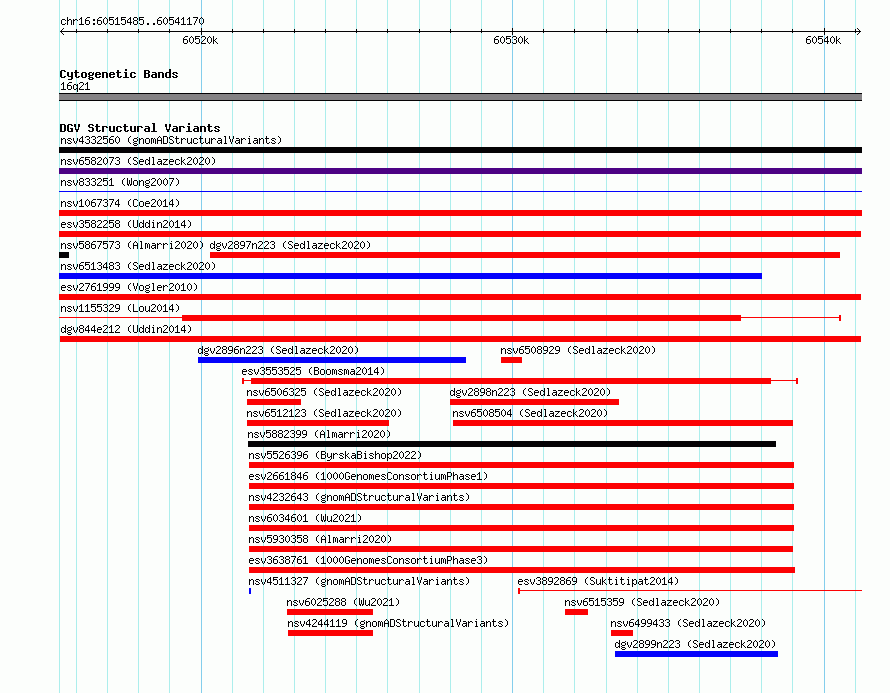Image resolution: width=890 pixels, height=693 pixels.
Task: Open variant nsv6513483 (Sedlazeck2020) label
Action: (138, 266)
